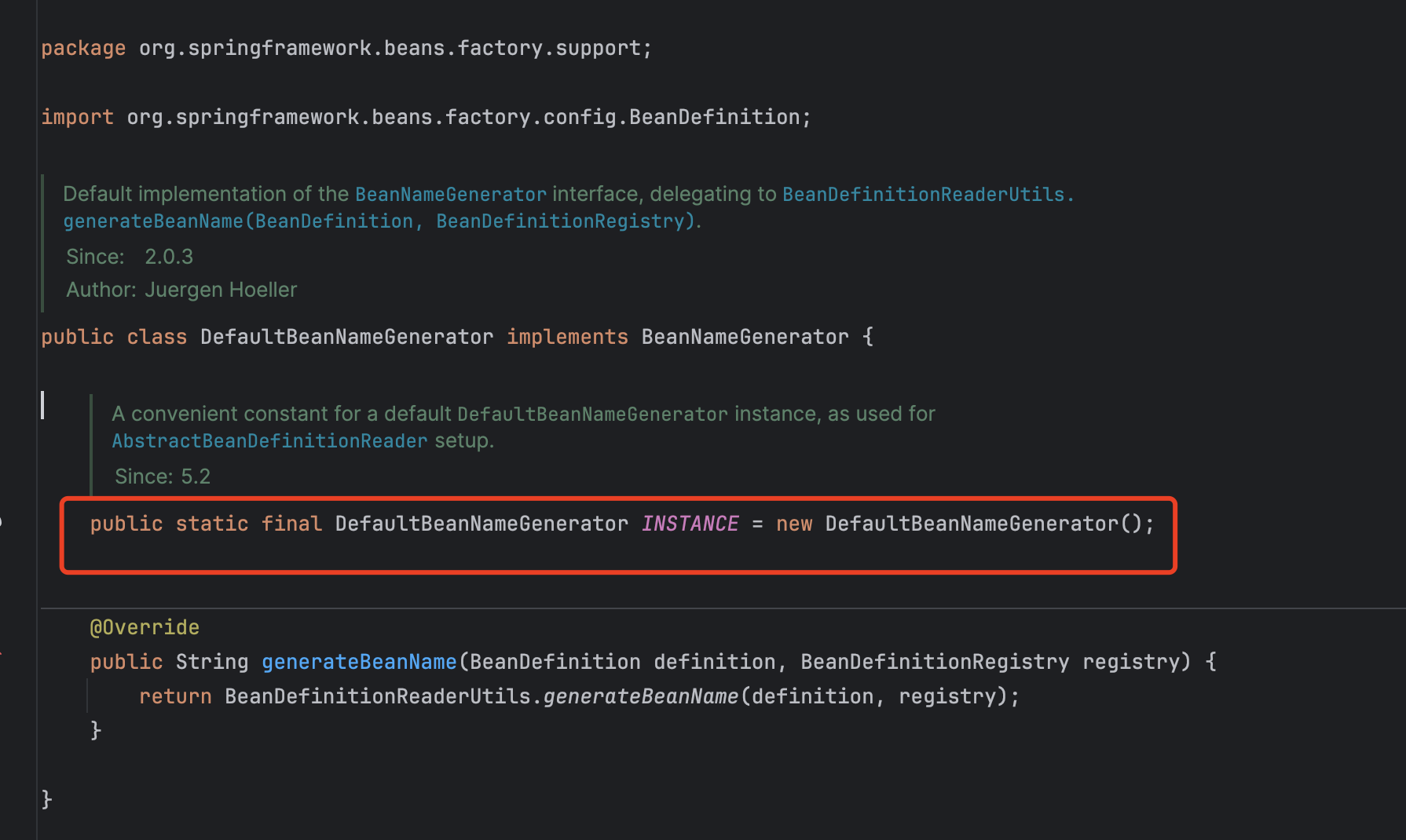Viewport: 1406px width, 840px height.
Task: Click italic generateBeanName call in return statement
Action: [x=641, y=696]
